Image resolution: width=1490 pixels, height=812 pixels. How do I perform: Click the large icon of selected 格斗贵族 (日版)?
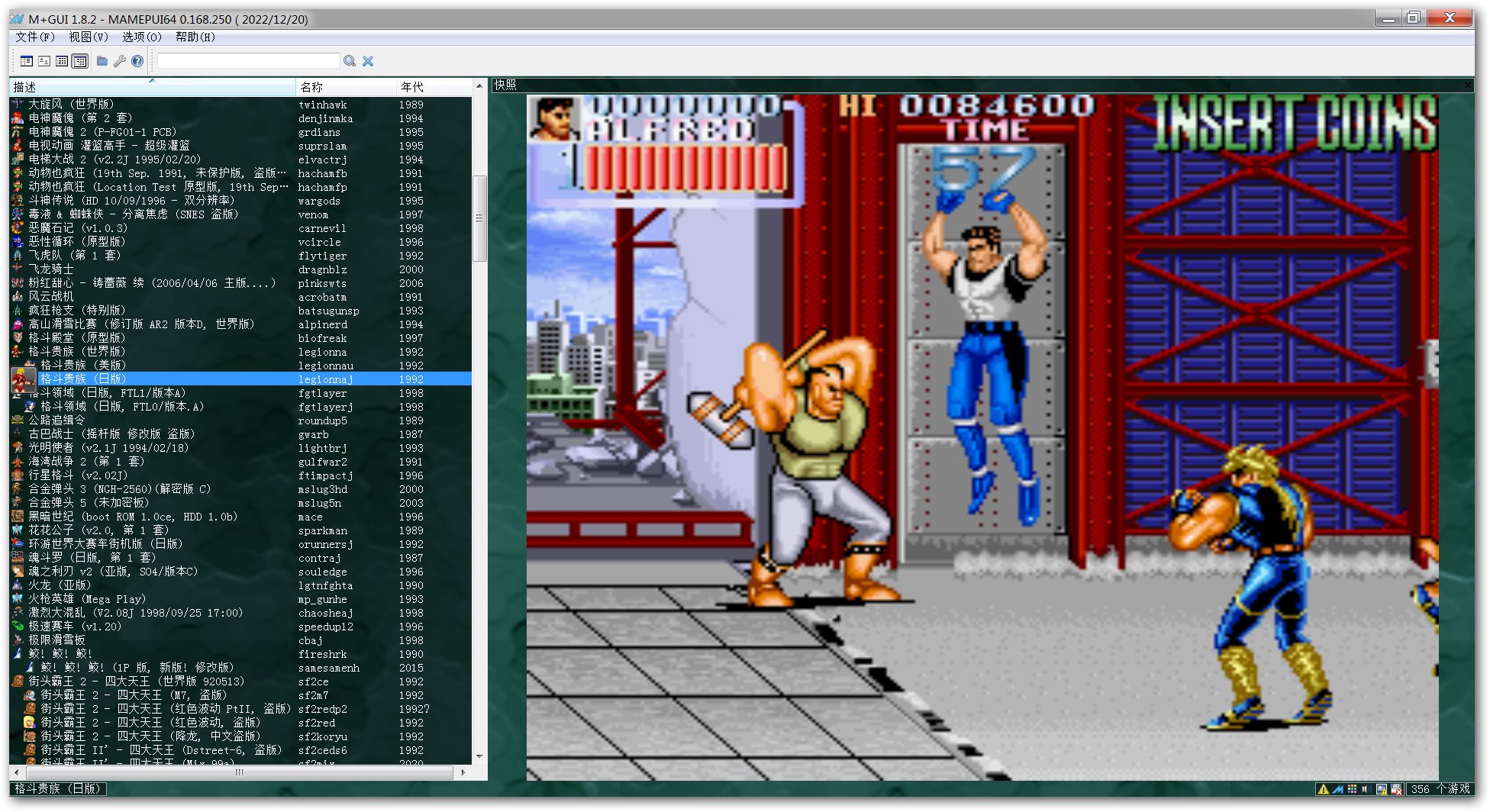pyautogui.click(x=23, y=379)
